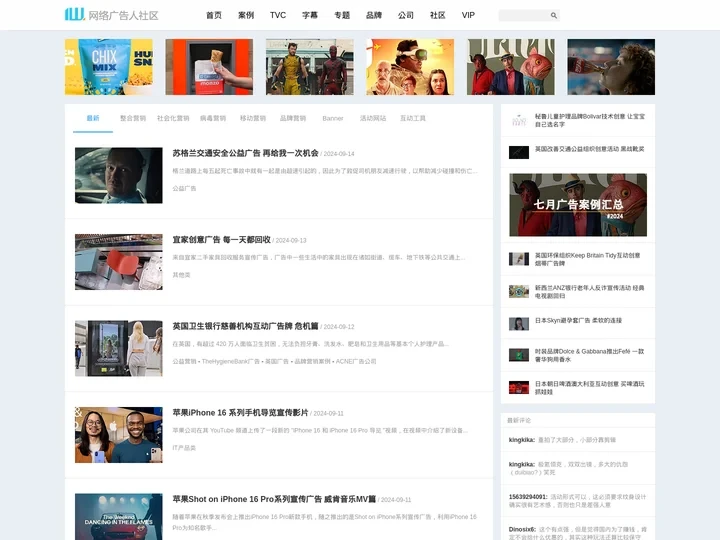The width and height of the screenshot is (720, 540).
Task: Click first kingkika comment in 最新评论
Action: (562, 440)
